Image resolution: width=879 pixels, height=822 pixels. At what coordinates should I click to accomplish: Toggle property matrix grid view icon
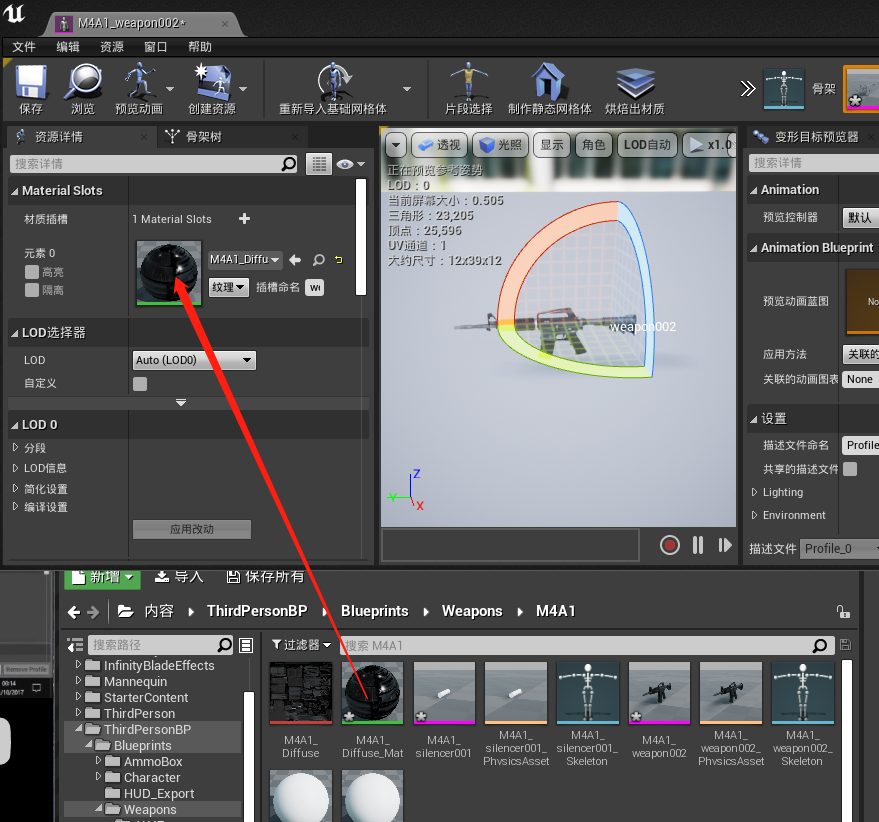[x=319, y=164]
